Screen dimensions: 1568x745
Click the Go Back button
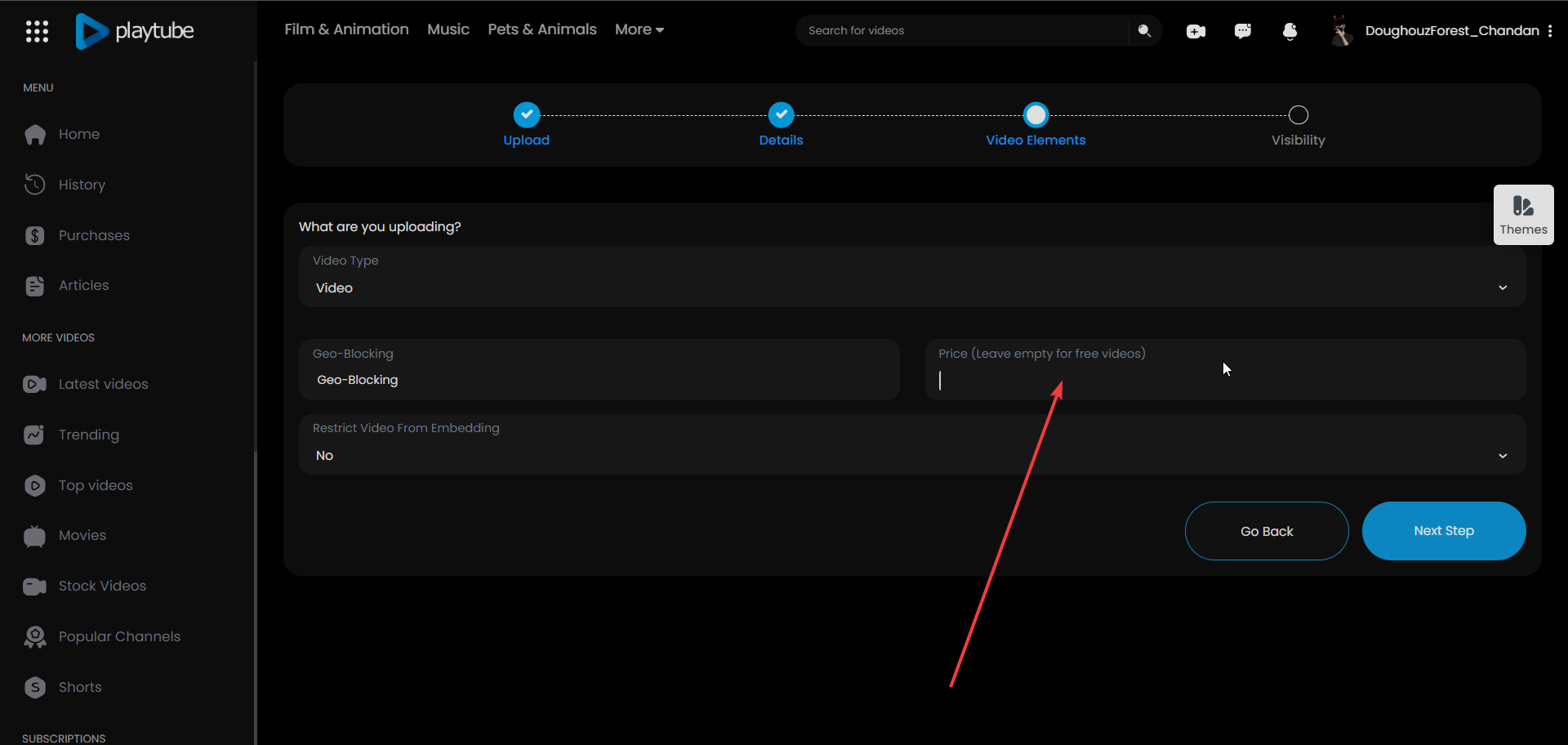click(x=1266, y=531)
